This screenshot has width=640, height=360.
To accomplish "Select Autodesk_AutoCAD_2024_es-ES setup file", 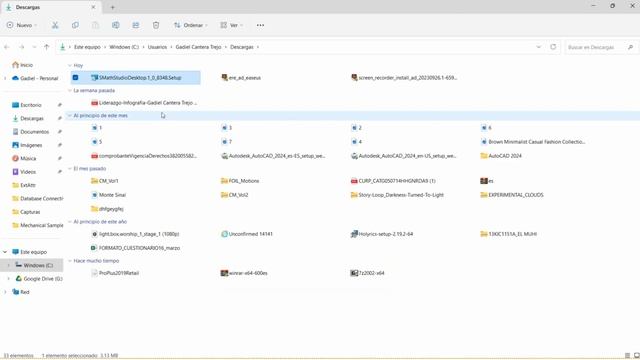I will 273,156.
